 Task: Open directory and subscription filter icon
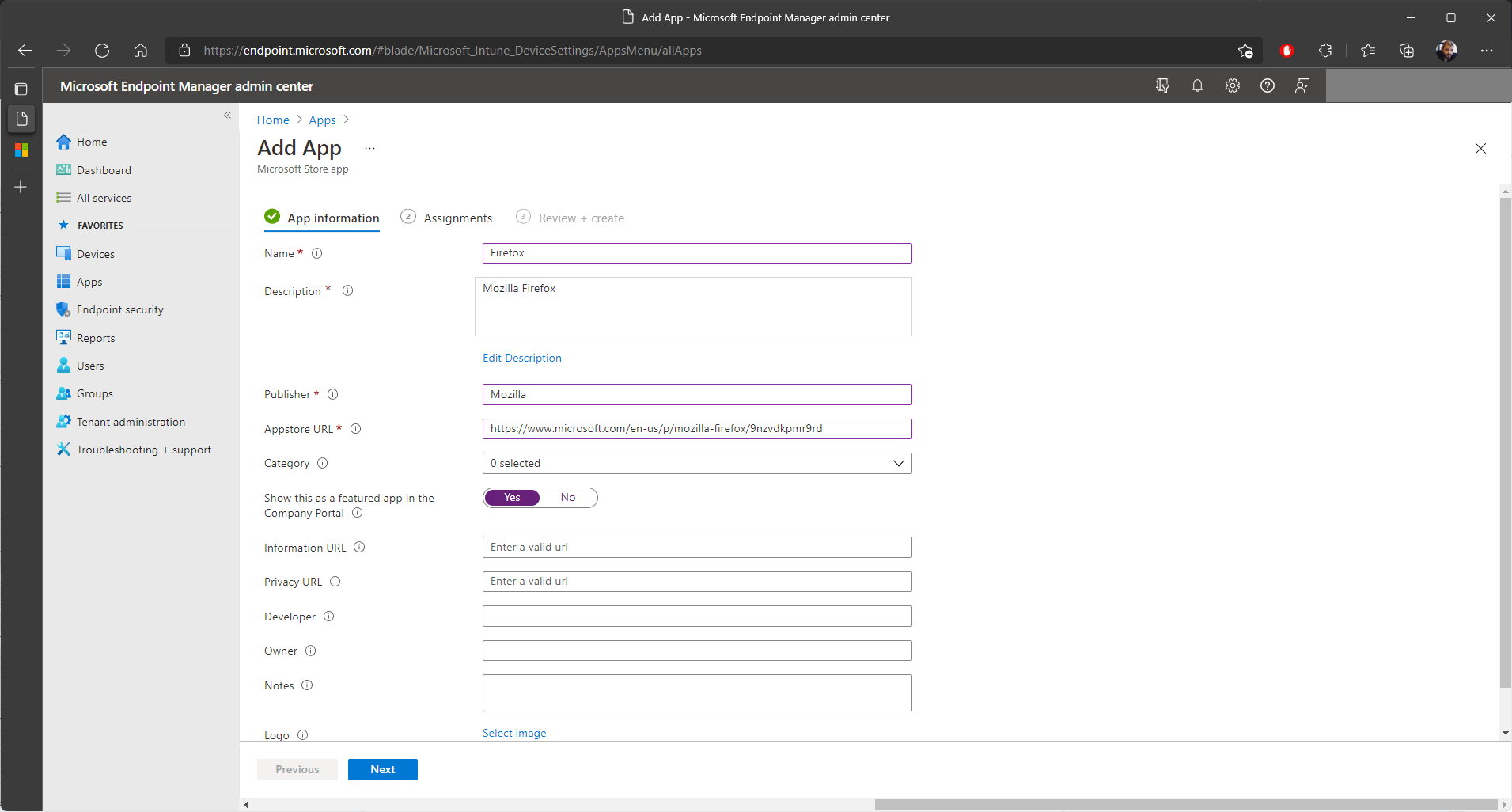1162,85
